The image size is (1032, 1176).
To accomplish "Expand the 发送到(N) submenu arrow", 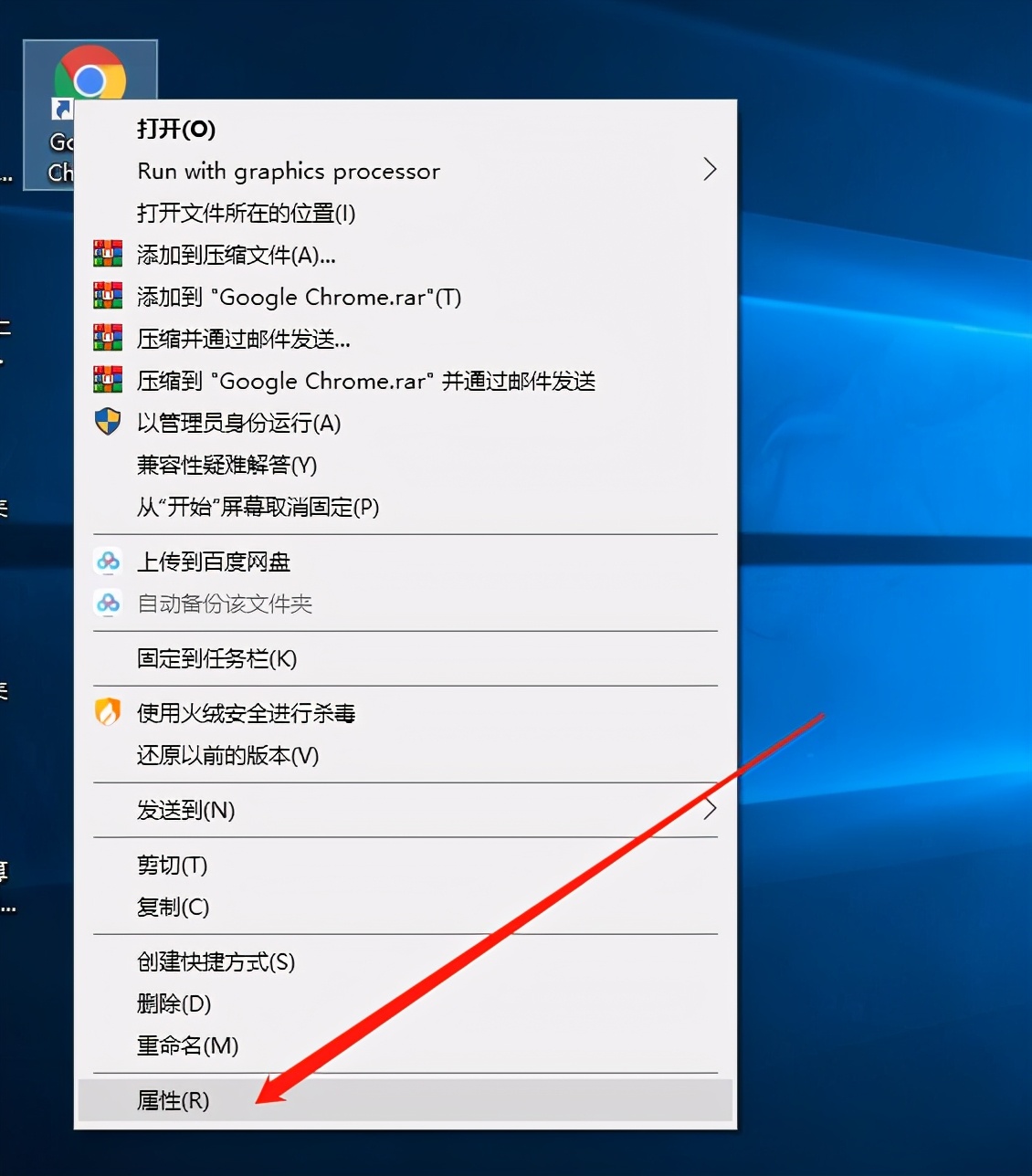I will coord(710,809).
